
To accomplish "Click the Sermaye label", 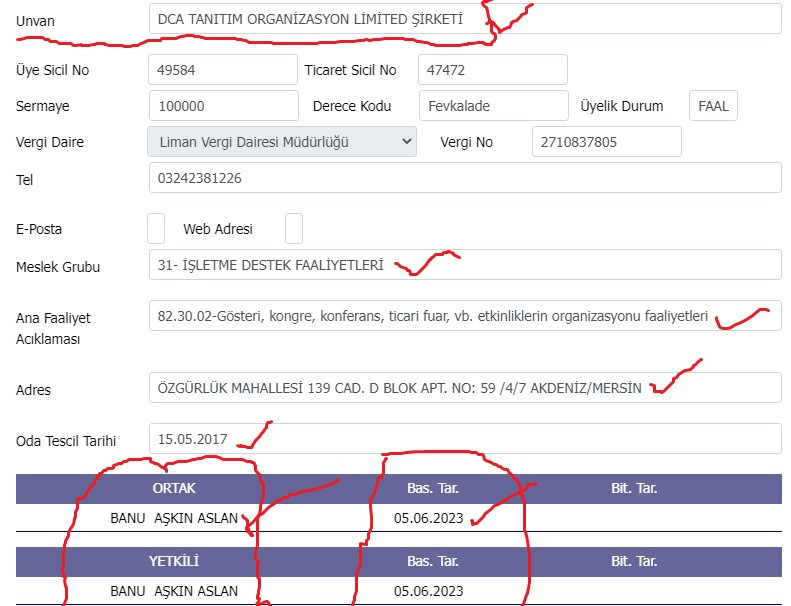I will click(x=43, y=106).
